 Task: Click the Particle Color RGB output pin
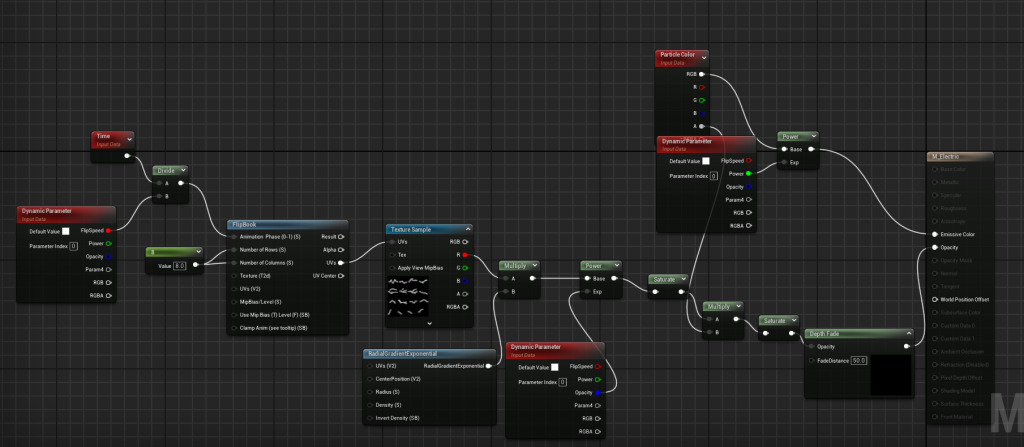[701, 74]
